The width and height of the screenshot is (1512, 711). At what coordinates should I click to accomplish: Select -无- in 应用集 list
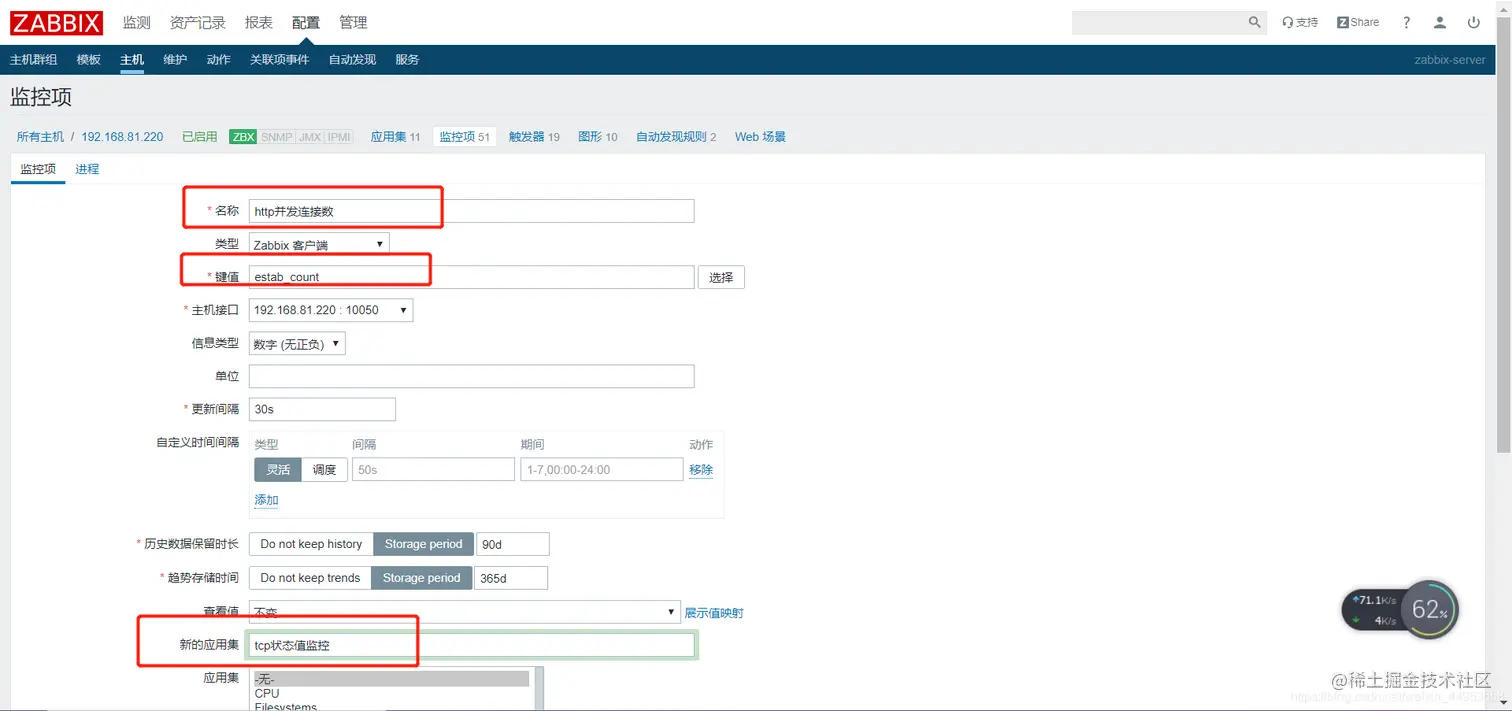[390, 679]
